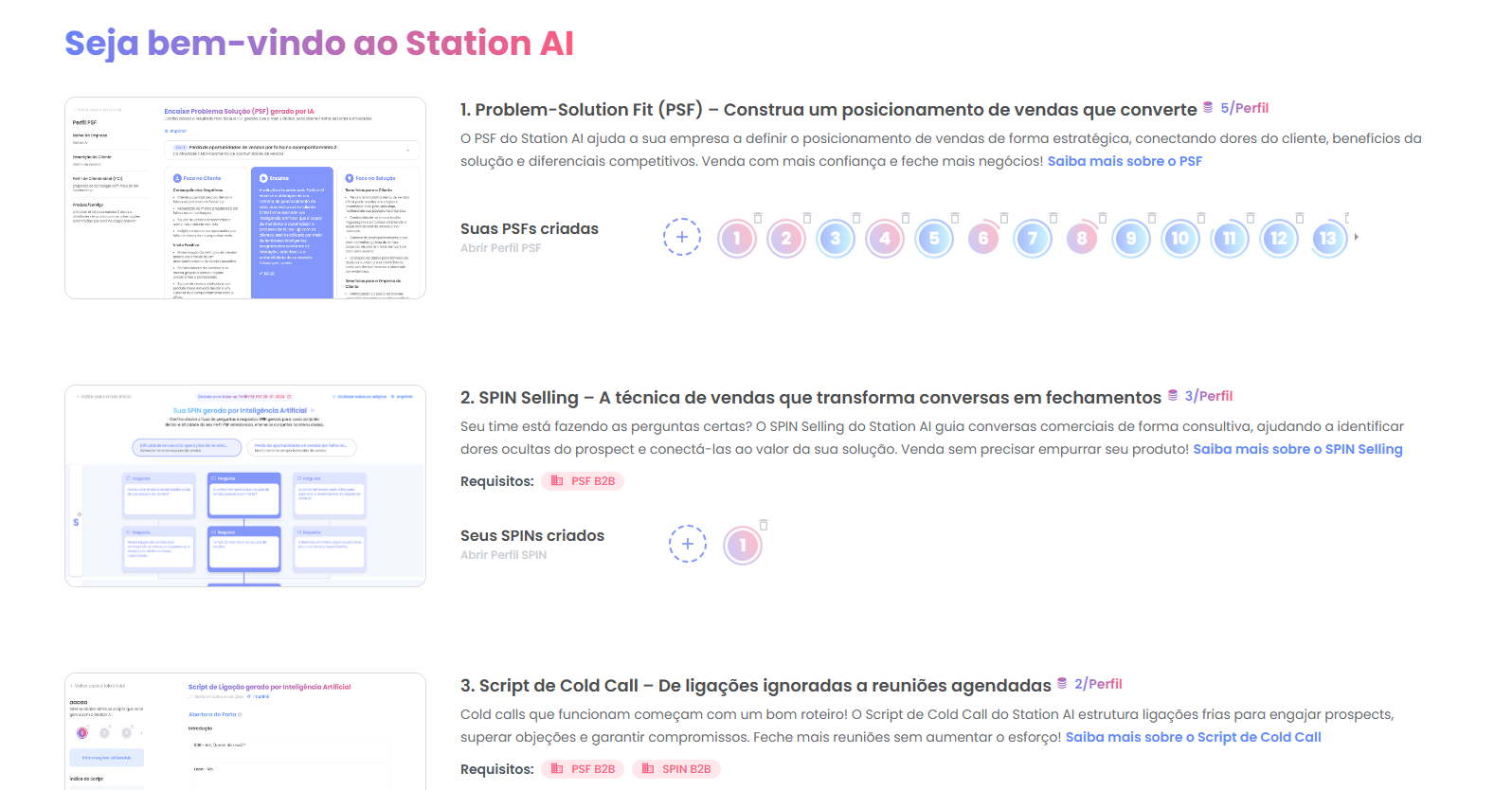1512x790 pixels.
Task: Click the '3/Perfil' credit cost text
Action: [1209, 396]
